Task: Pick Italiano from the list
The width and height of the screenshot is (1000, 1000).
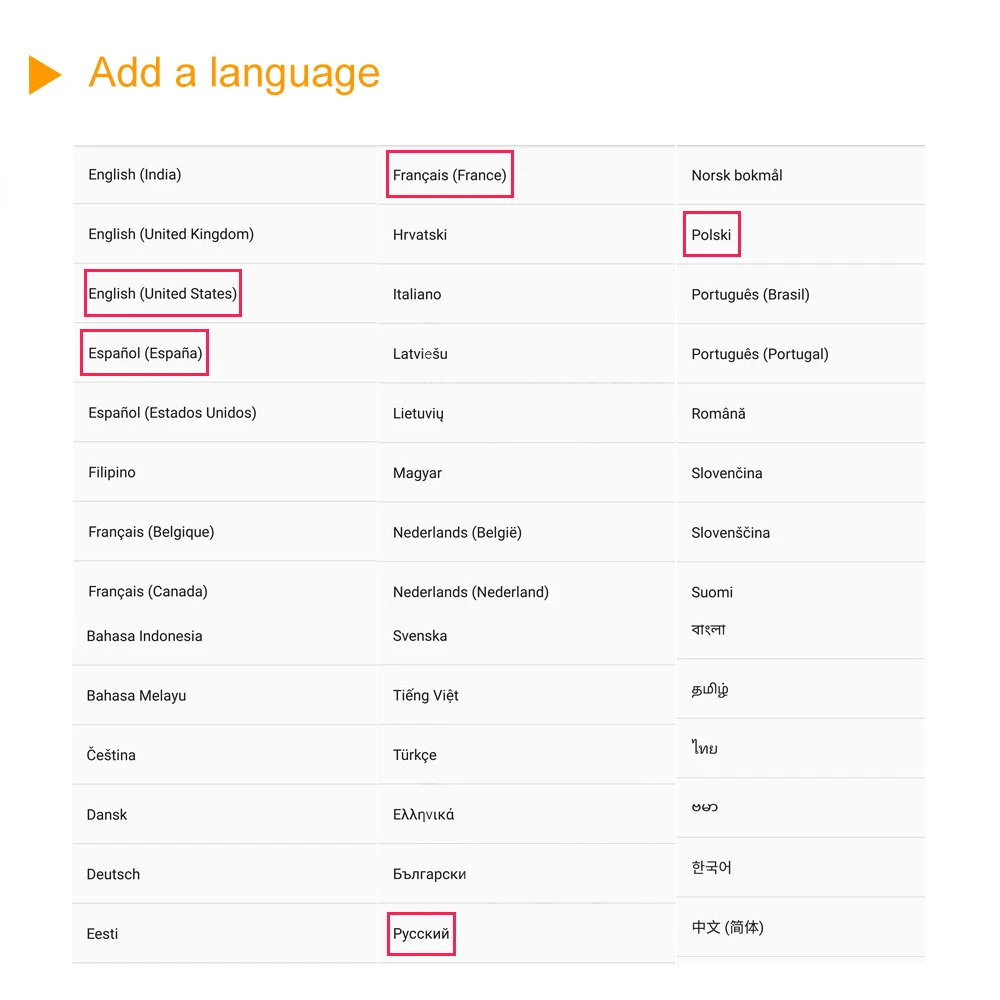Action: click(x=416, y=294)
